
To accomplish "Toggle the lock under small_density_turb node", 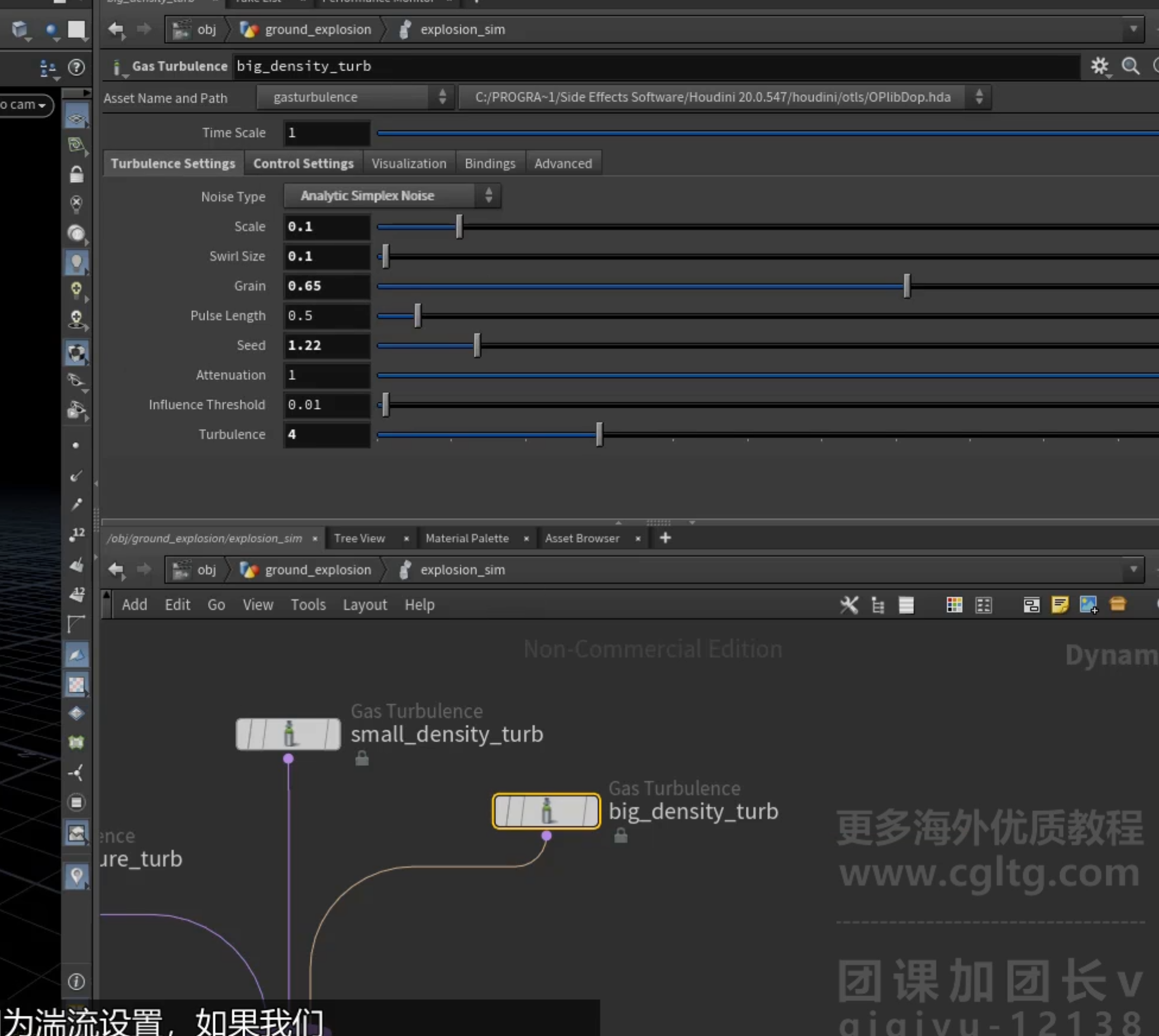I will pos(362,758).
